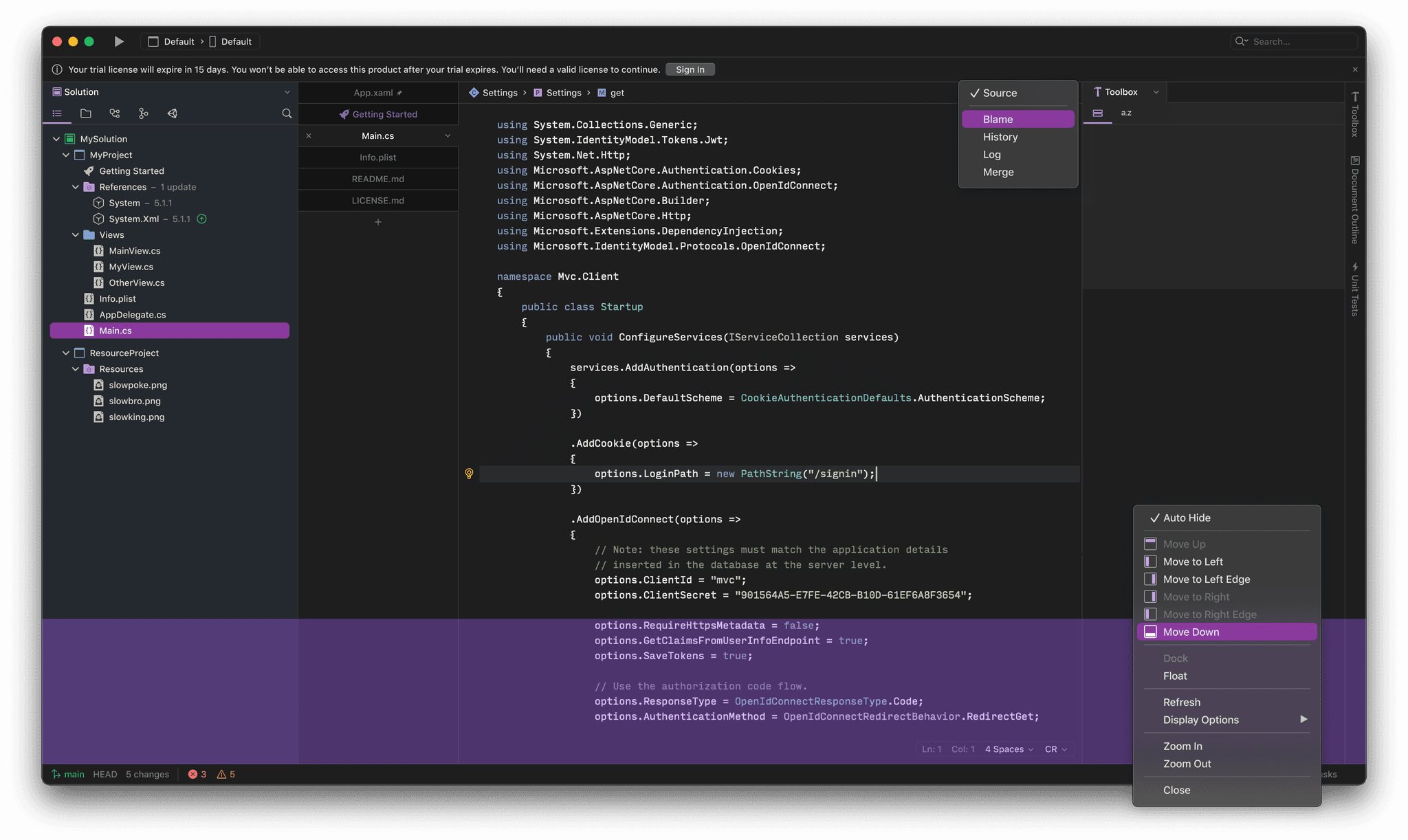Open the Main.cs tab dropdown chevron
Image resolution: width=1408 pixels, height=840 pixels.
tap(448, 136)
